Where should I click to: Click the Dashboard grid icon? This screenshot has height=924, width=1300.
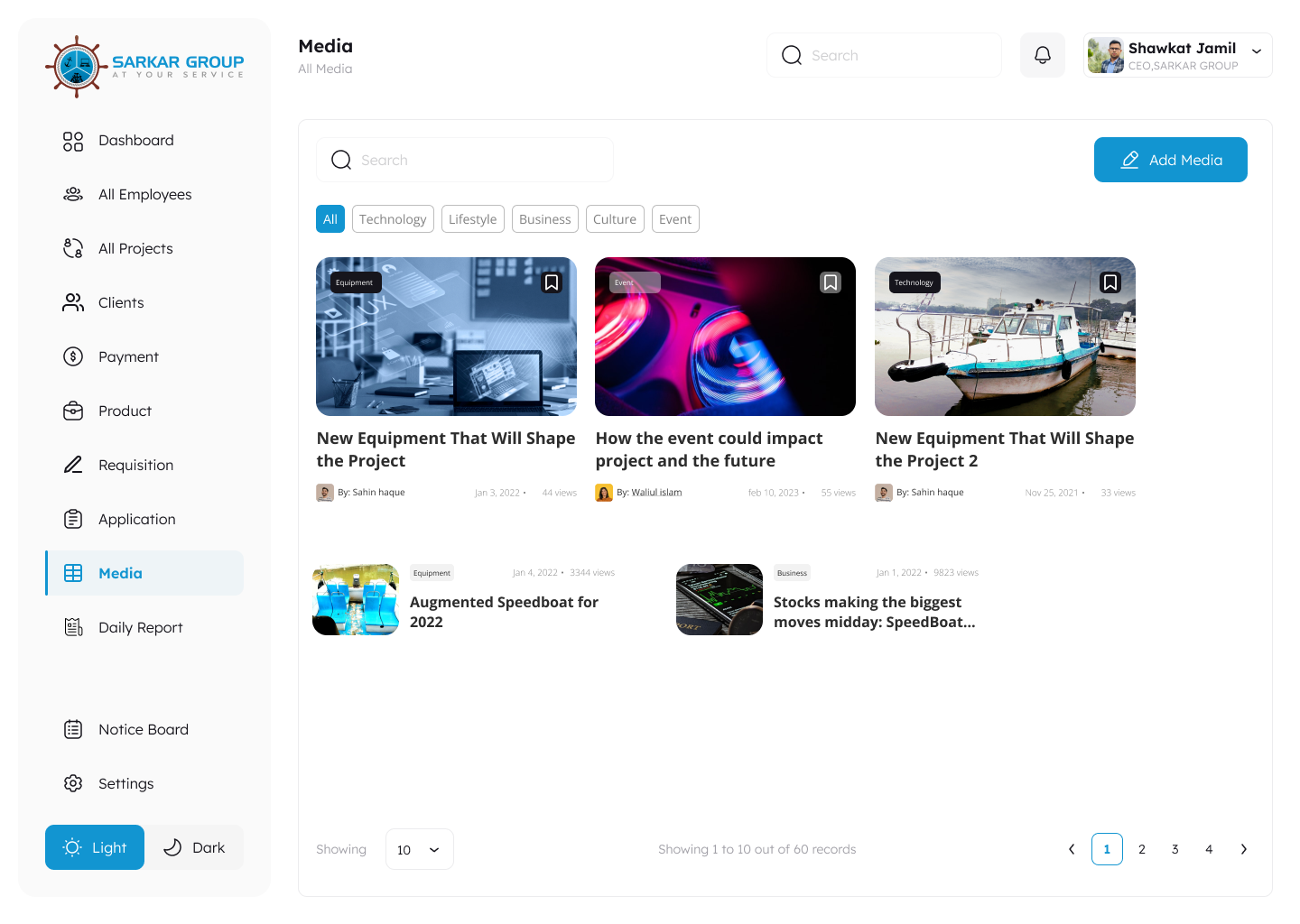tap(73, 142)
